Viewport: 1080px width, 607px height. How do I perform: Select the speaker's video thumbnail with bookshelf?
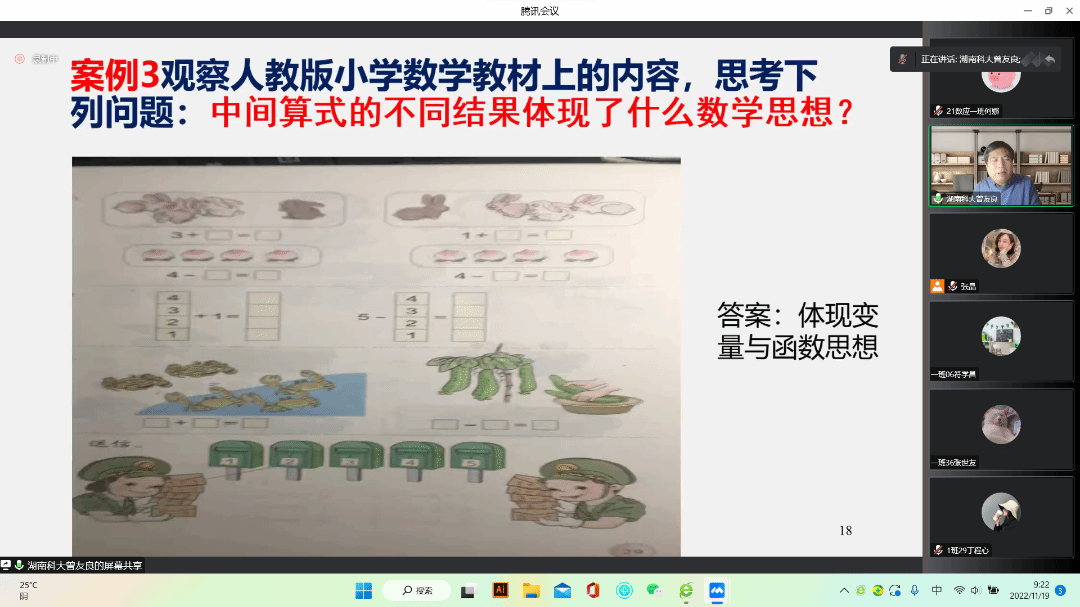1000,166
